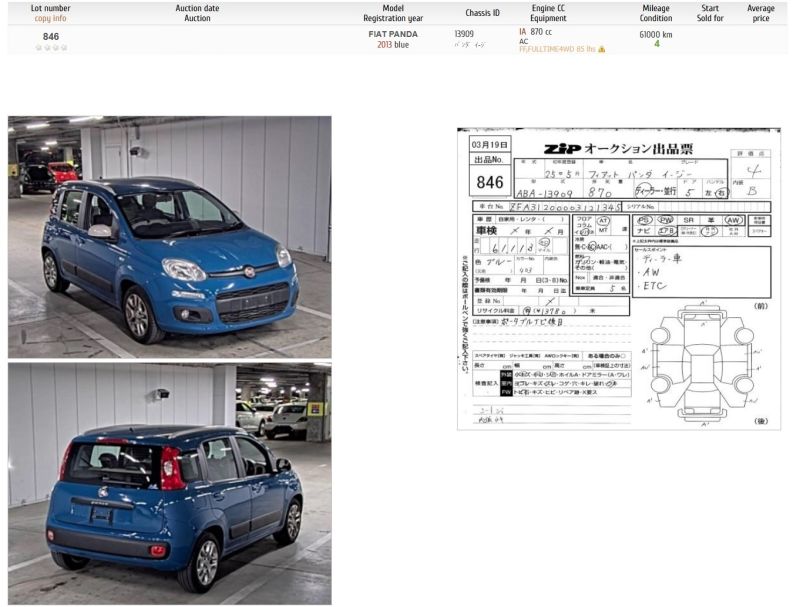This screenshot has height=607, width=800.
Task: Click the 'Model' column header
Action: [393, 9]
